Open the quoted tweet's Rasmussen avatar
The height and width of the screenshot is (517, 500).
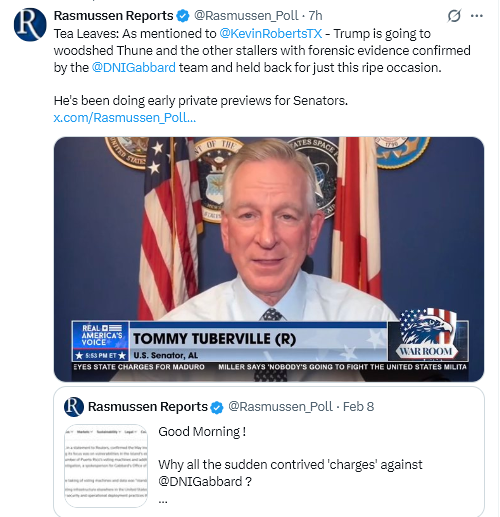pos(74,407)
